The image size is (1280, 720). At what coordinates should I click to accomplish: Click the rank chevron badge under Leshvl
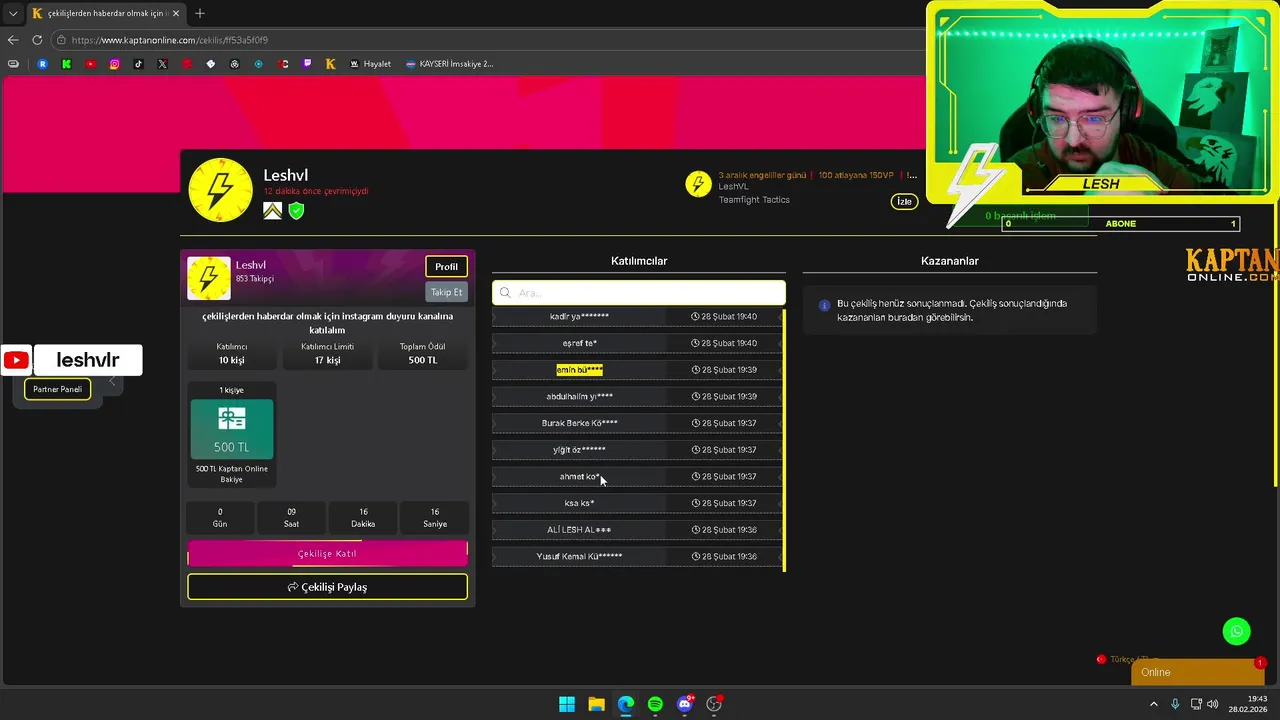(x=272, y=211)
